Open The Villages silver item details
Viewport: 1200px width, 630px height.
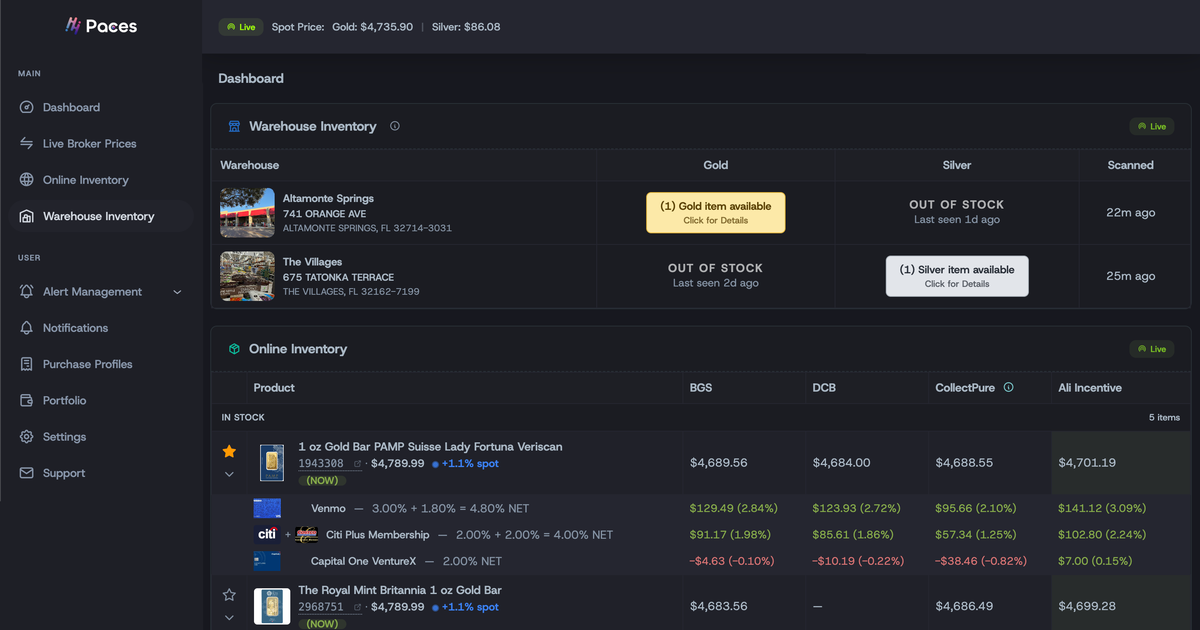[x=957, y=276]
